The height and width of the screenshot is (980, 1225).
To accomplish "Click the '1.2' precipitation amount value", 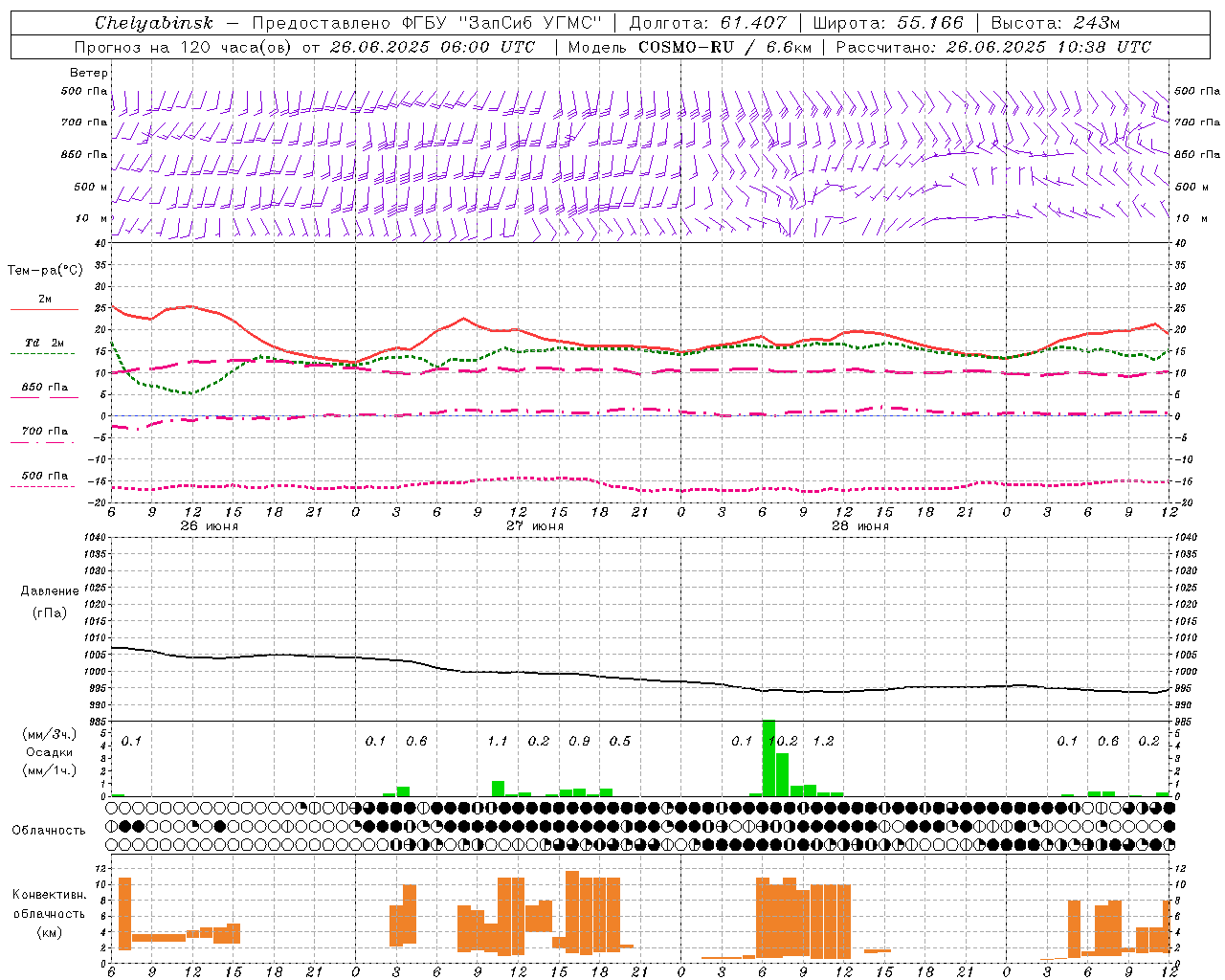I will click(x=823, y=741).
